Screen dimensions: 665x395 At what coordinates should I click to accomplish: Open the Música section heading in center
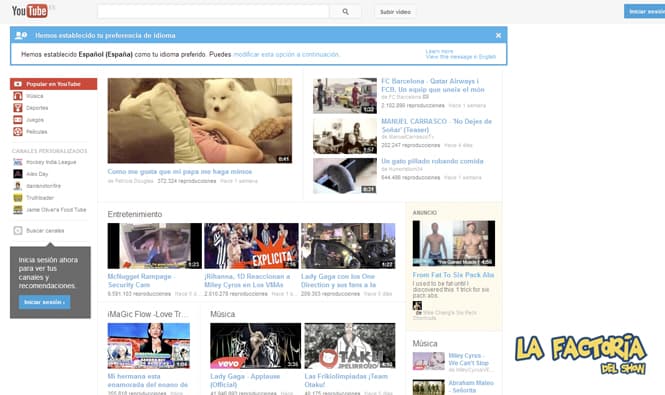tap(222, 314)
